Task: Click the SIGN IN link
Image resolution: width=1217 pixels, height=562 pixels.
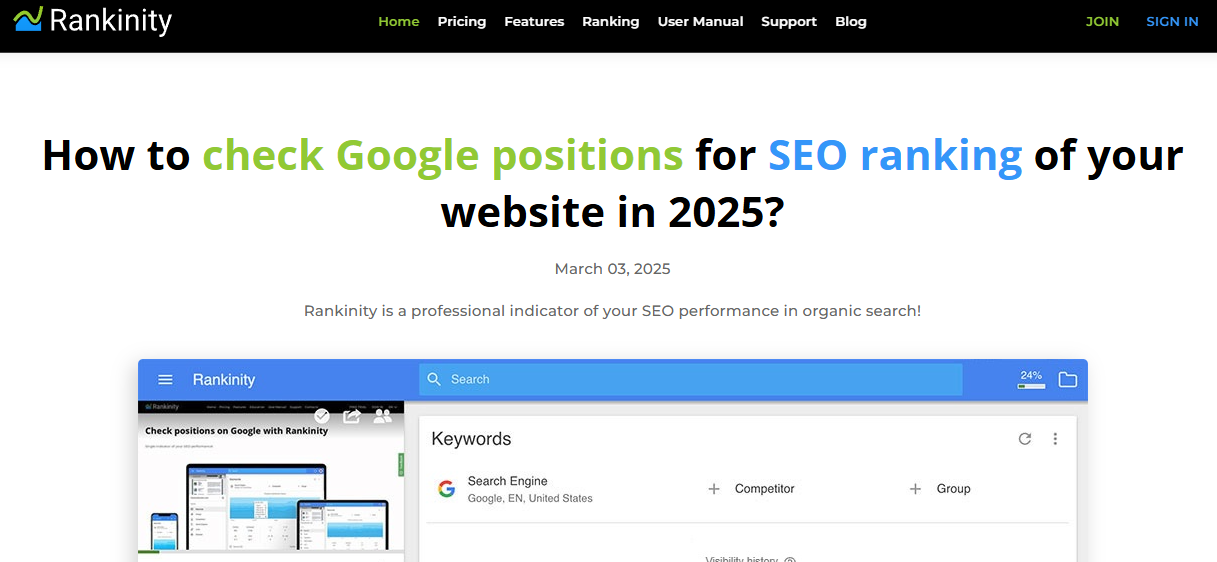Action: [1172, 21]
